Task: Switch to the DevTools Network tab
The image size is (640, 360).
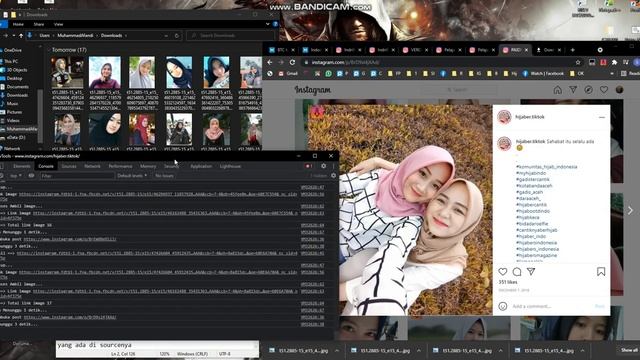Action: tap(92, 166)
